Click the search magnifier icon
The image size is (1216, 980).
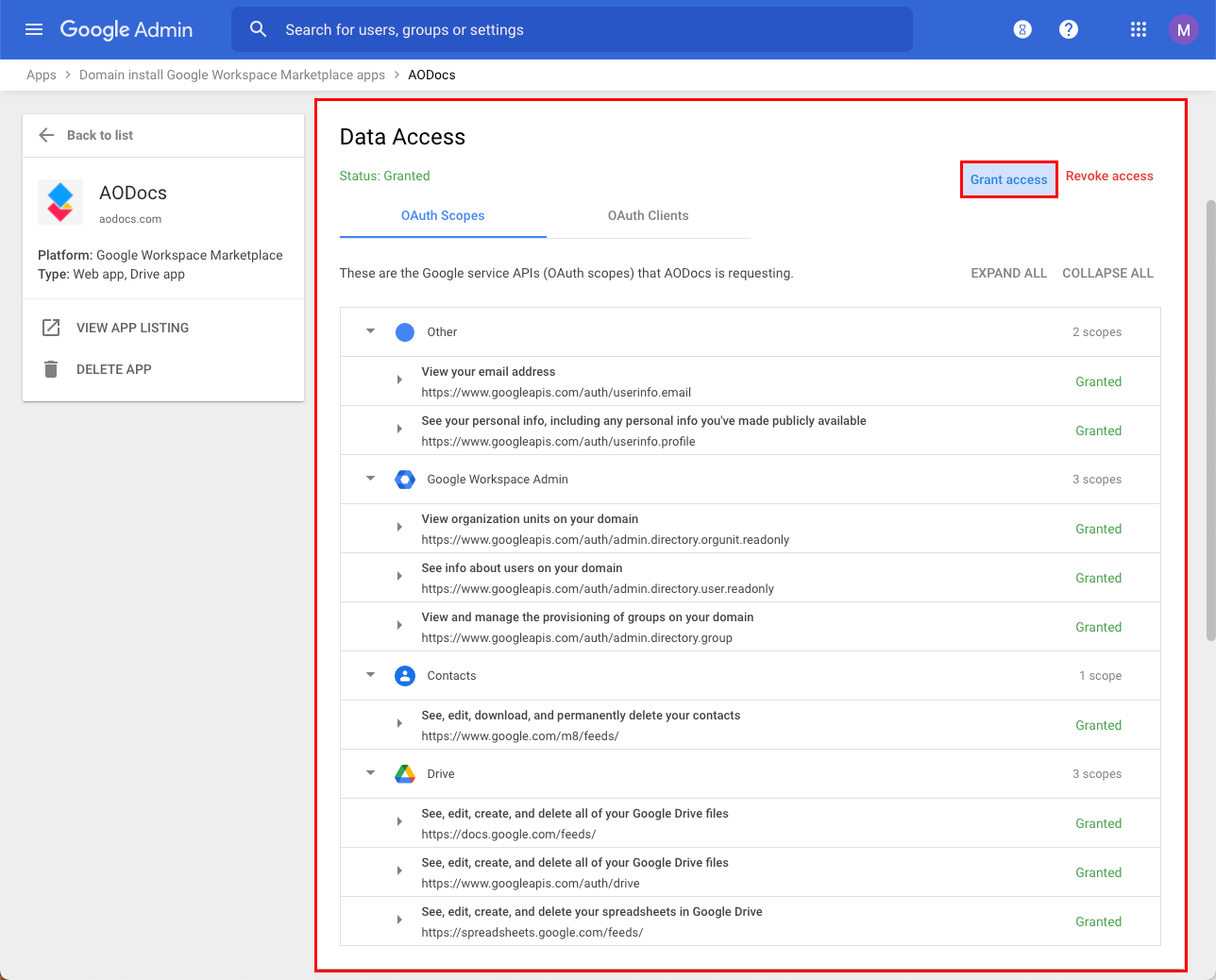click(258, 29)
